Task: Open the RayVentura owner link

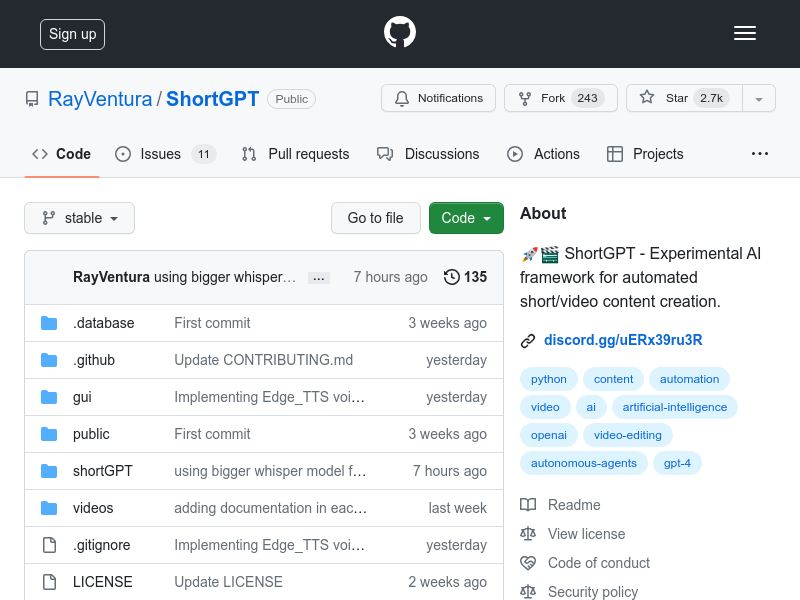Action: coord(100,98)
